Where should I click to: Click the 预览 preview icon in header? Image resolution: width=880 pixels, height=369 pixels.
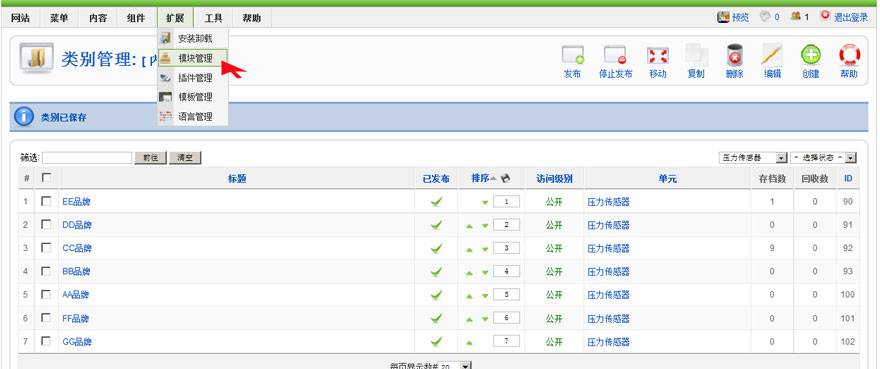coord(723,17)
